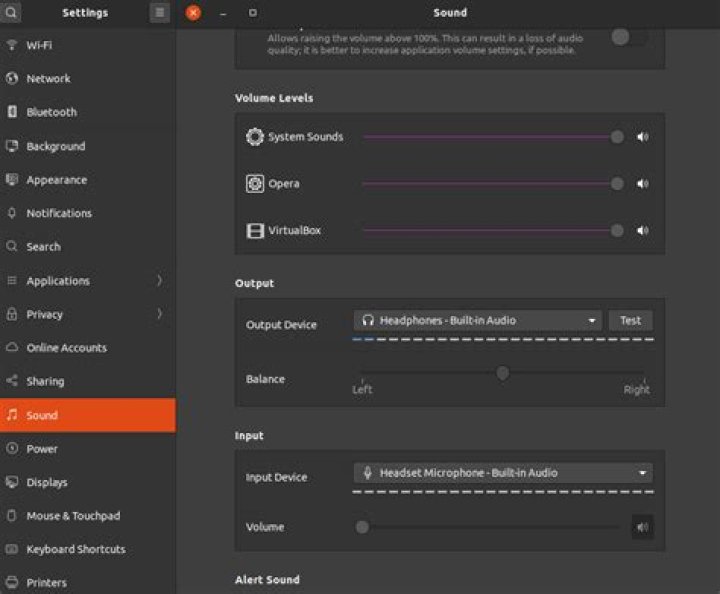Open the Output Device dropdown
The image size is (720, 594).
point(477,320)
